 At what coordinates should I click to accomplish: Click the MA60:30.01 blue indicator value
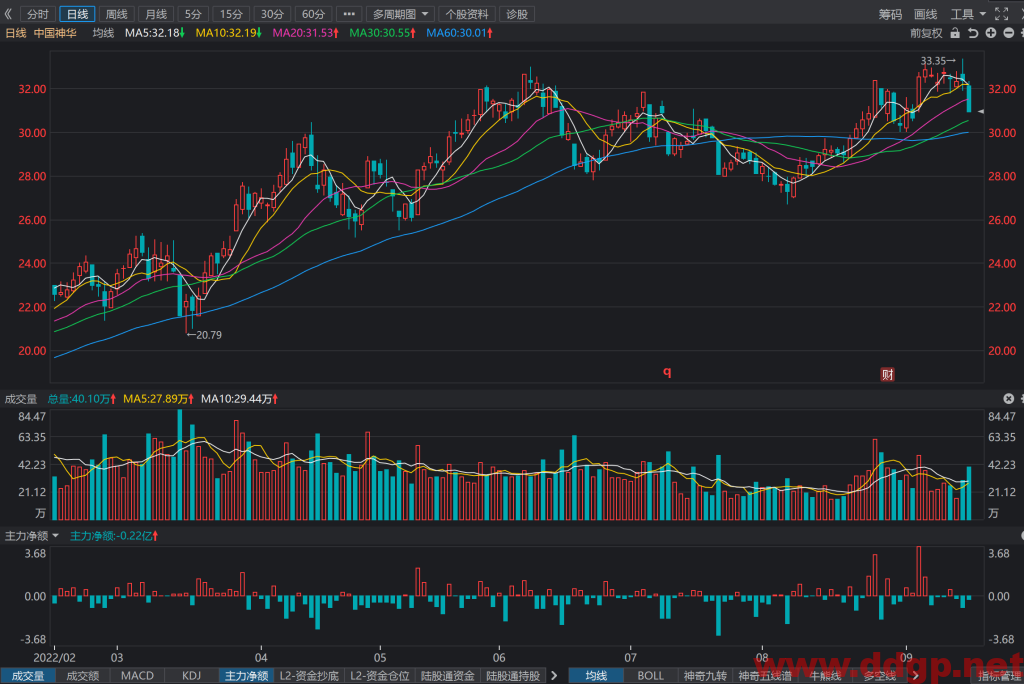(x=459, y=33)
